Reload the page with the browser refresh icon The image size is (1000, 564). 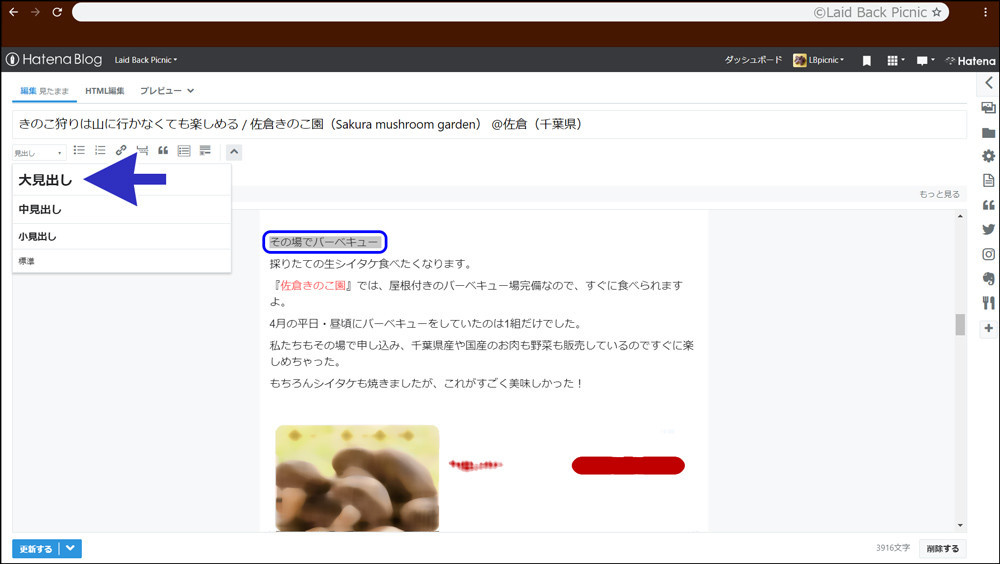[57, 12]
